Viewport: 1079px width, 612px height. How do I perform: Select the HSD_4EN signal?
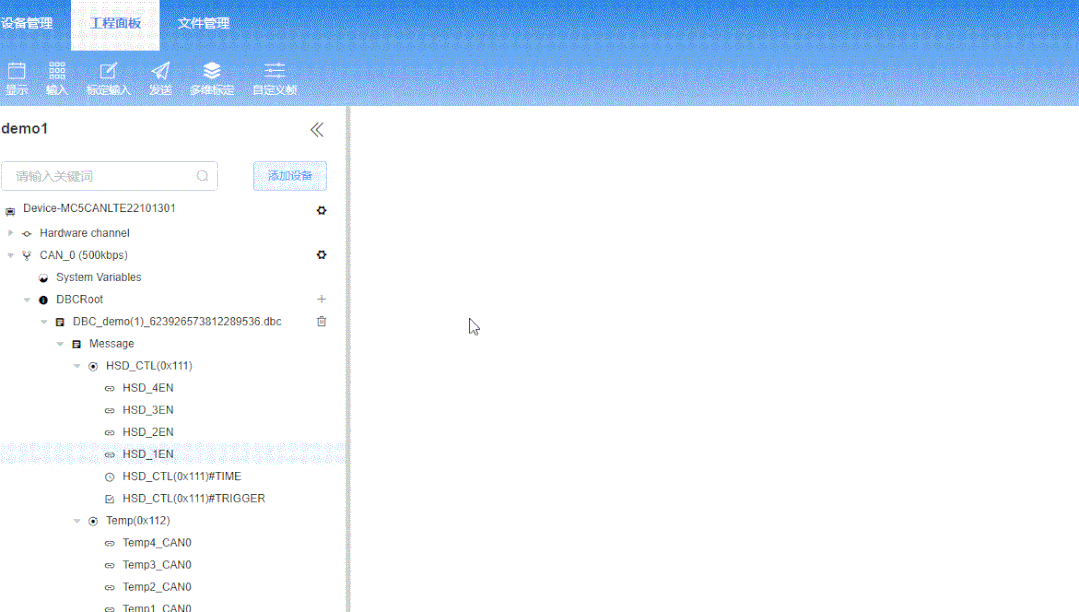(148, 388)
